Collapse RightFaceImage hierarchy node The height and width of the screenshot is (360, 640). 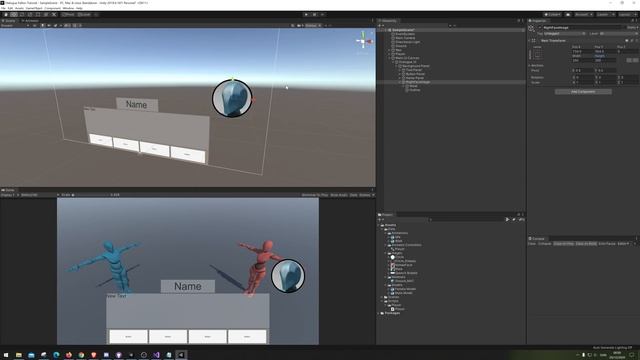tap(400, 82)
